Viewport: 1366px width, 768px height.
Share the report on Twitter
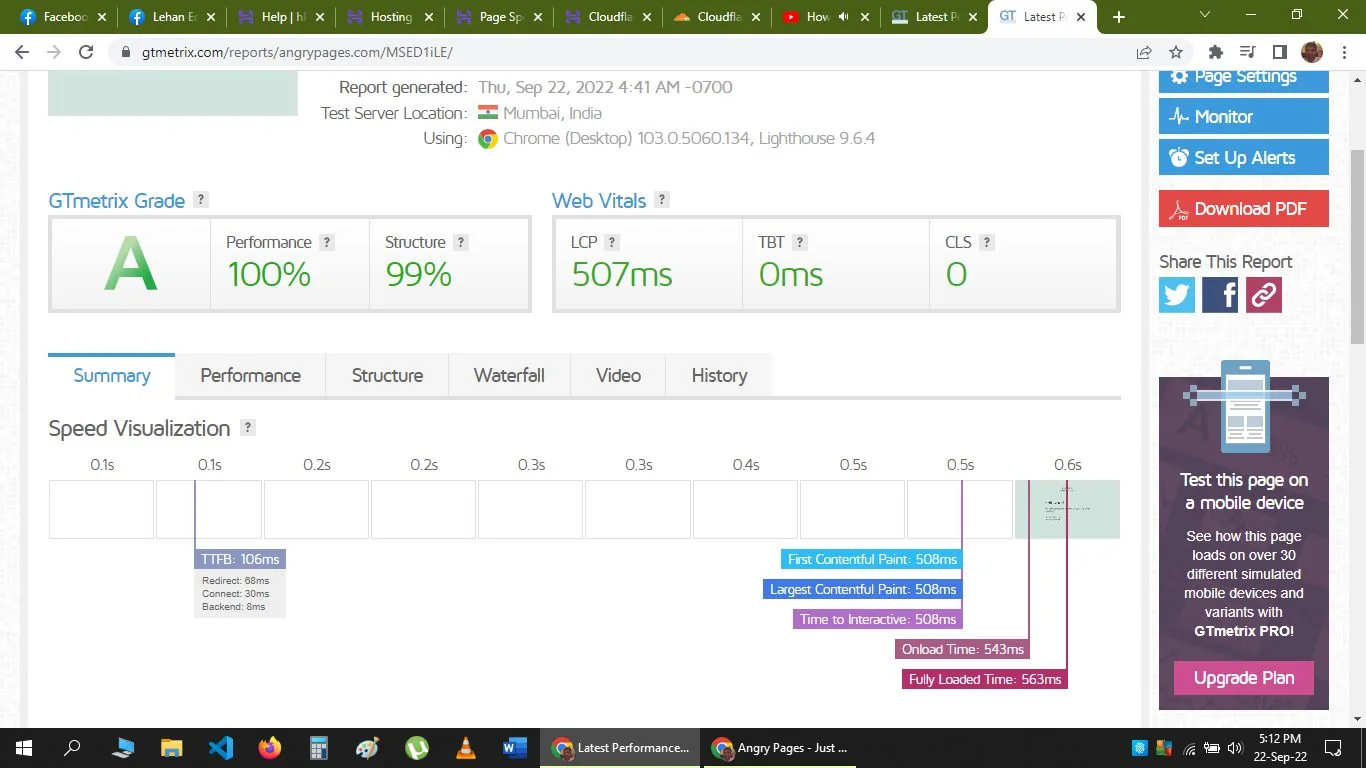click(1177, 295)
